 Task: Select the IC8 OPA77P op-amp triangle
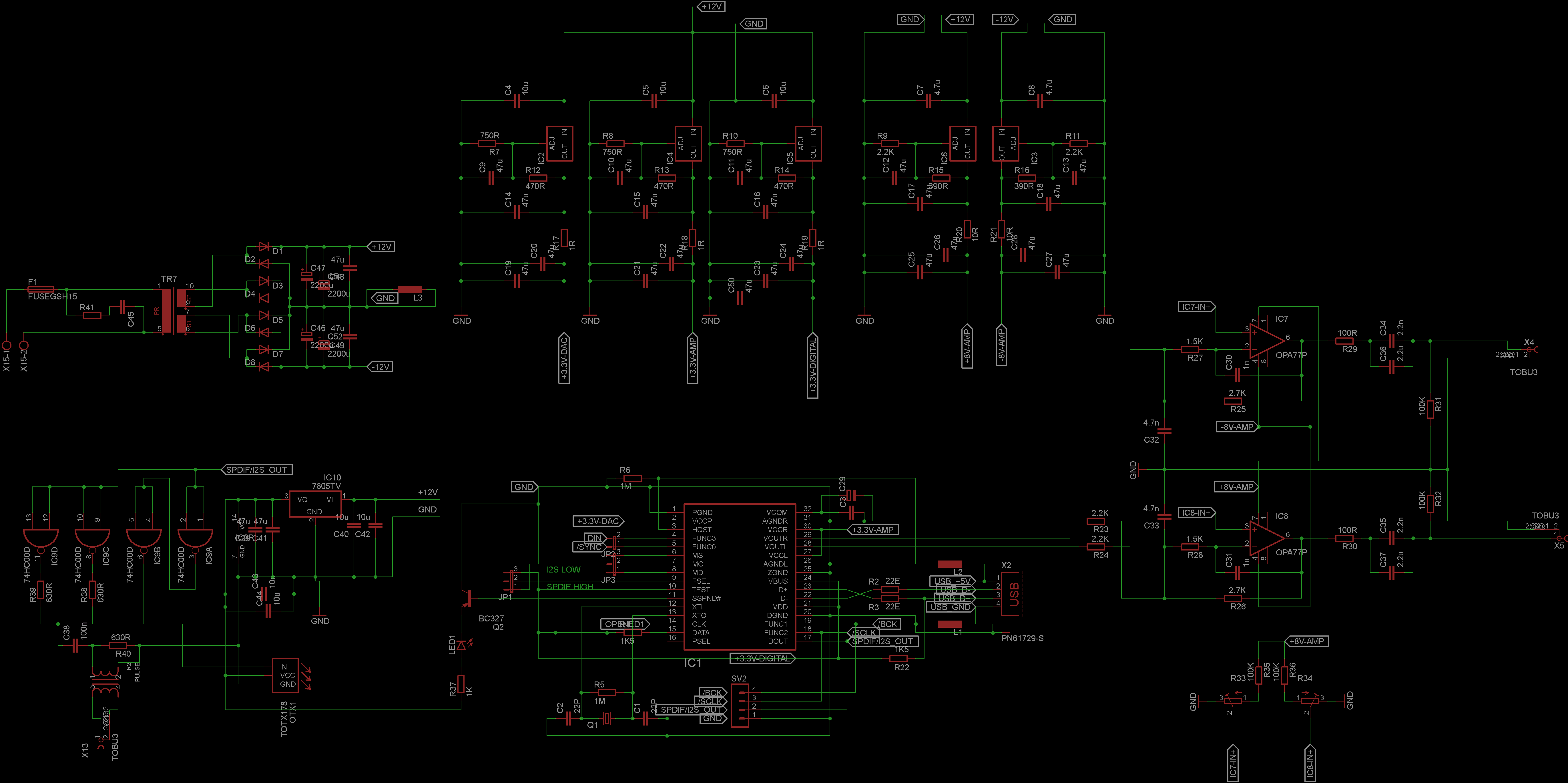click(x=1267, y=538)
